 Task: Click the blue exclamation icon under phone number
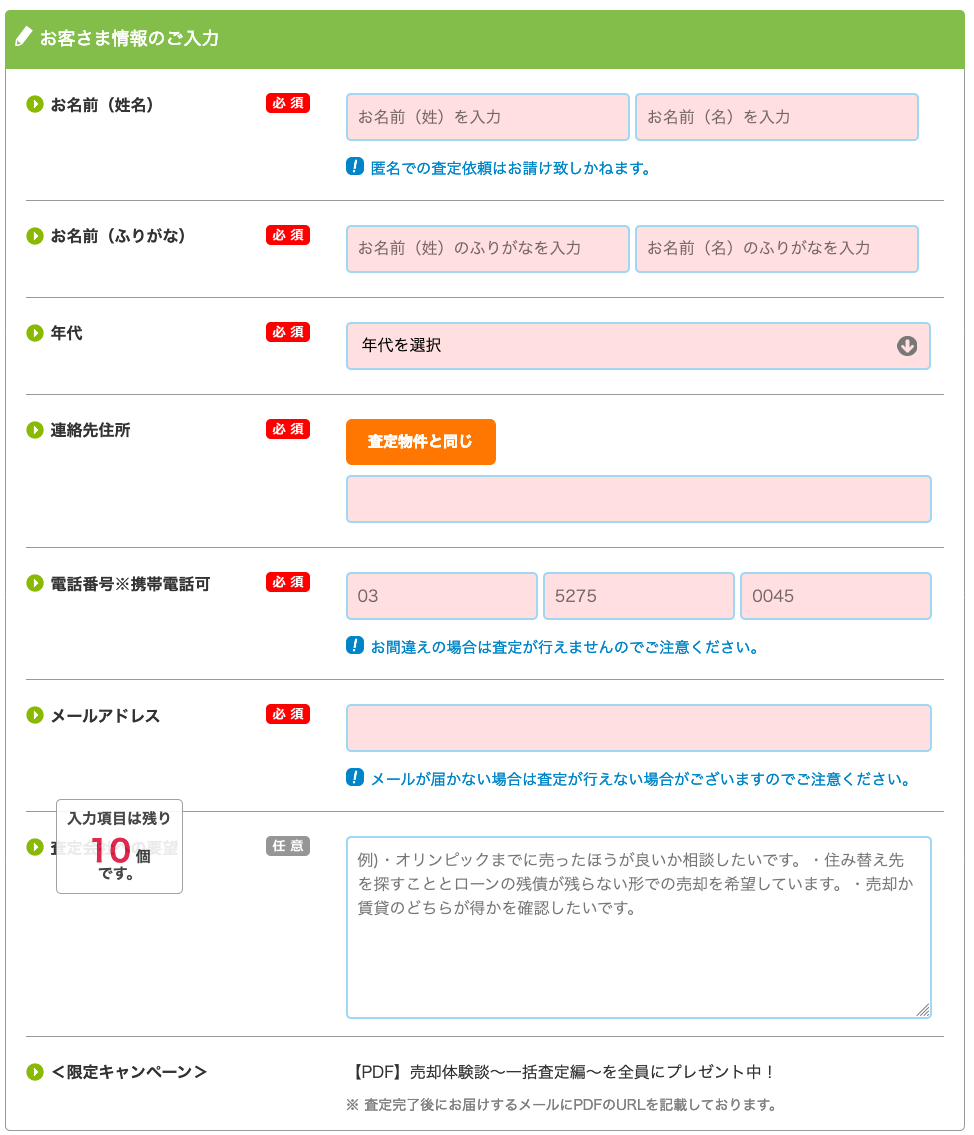tap(355, 645)
